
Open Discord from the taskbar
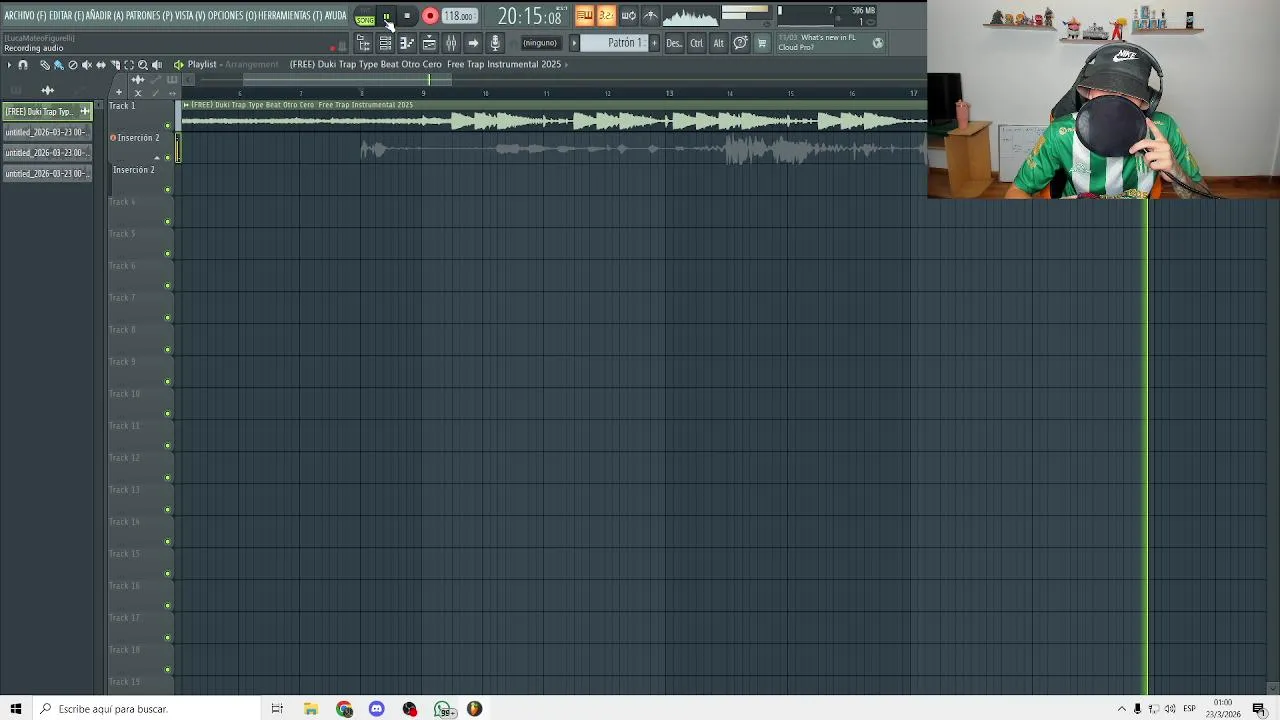coord(377,709)
